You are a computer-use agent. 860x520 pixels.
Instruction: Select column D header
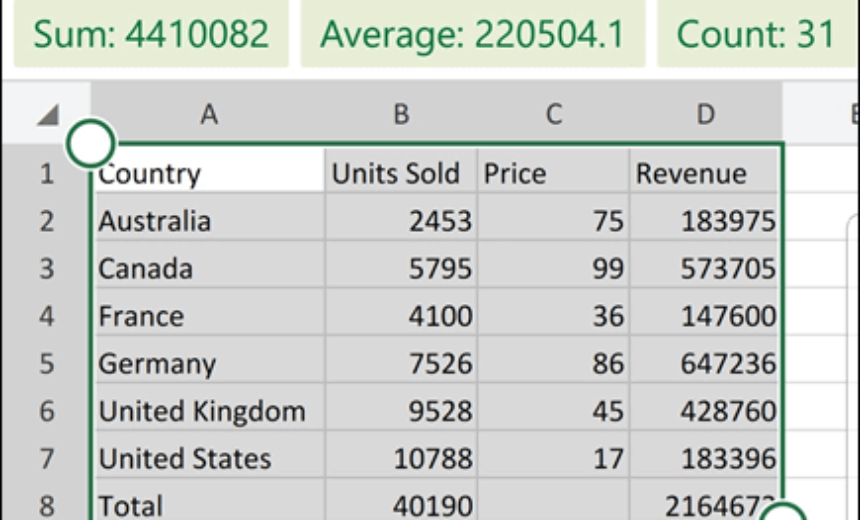pos(706,115)
